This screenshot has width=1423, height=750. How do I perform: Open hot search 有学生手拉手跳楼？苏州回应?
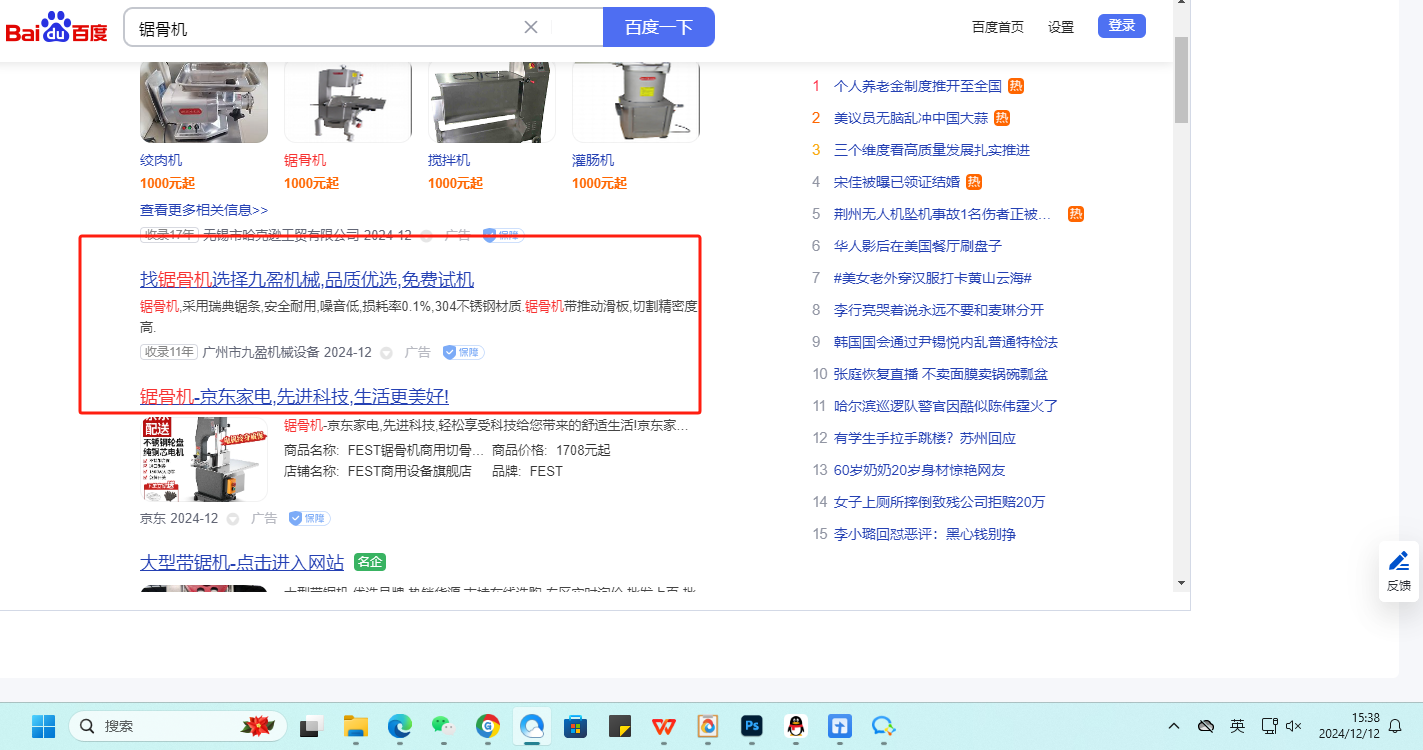pos(925,438)
